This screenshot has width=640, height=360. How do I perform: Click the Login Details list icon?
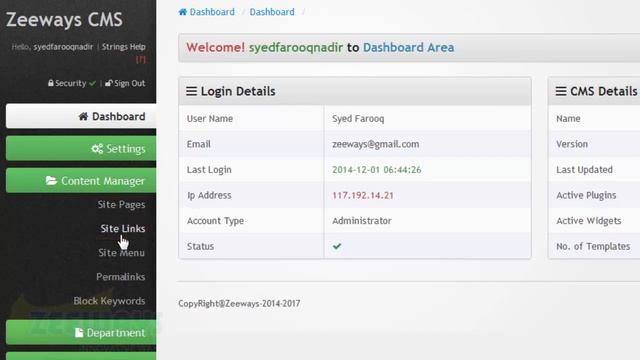pos(191,91)
